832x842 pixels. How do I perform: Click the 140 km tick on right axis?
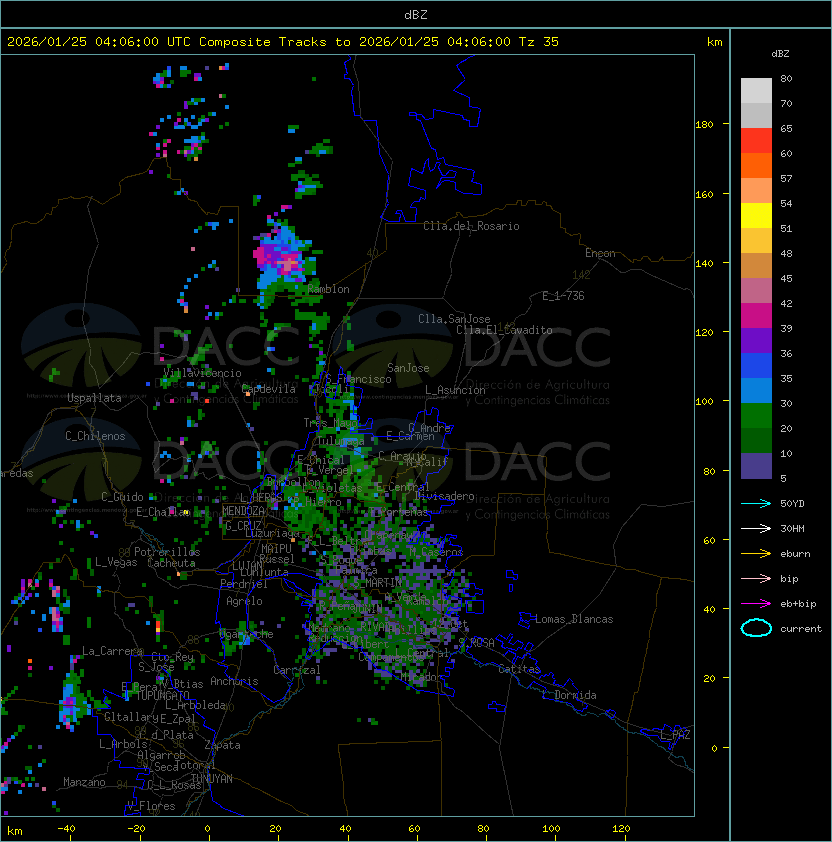coord(704,264)
